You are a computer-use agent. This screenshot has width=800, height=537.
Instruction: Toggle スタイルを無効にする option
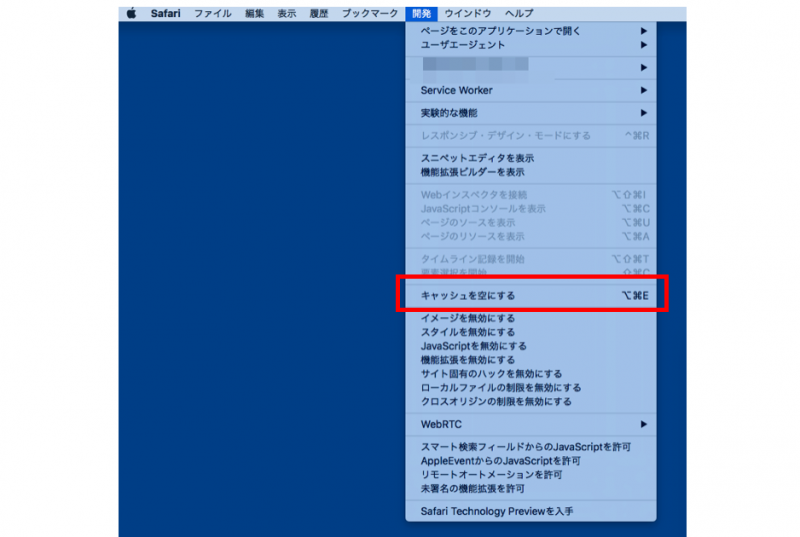468,332
